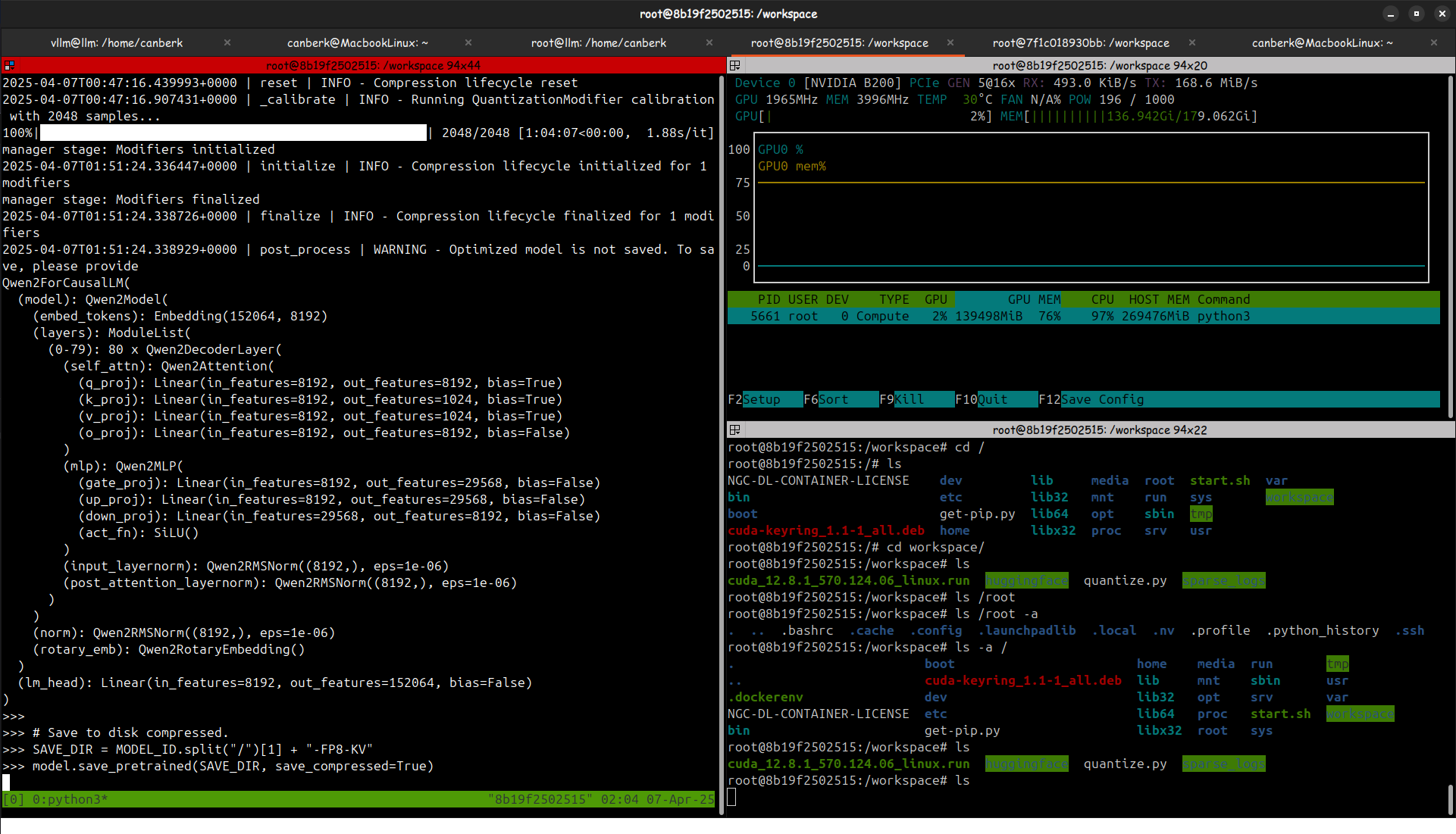Click the lm_head Linear layer line

(x=275, y=683)
